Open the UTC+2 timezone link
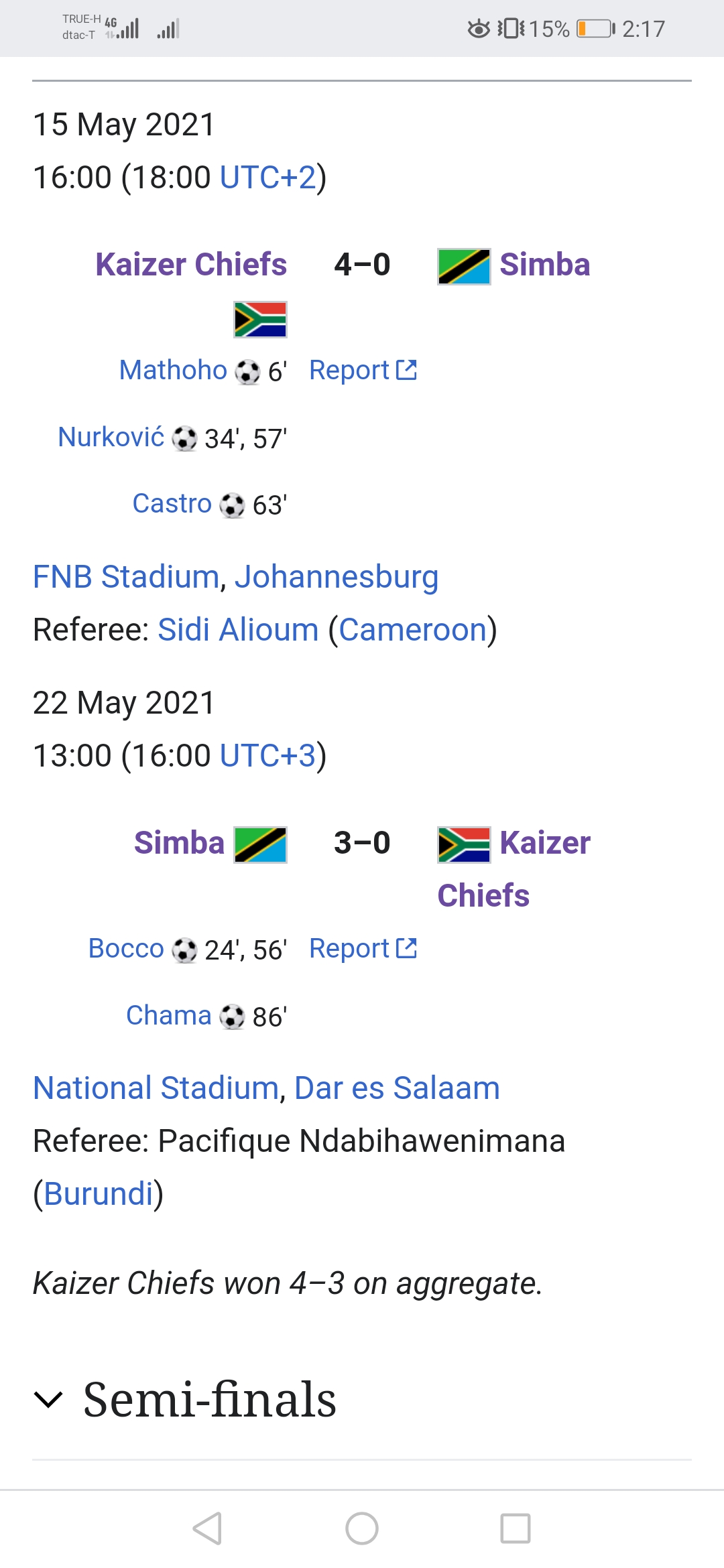 click(x=267, y=178)
